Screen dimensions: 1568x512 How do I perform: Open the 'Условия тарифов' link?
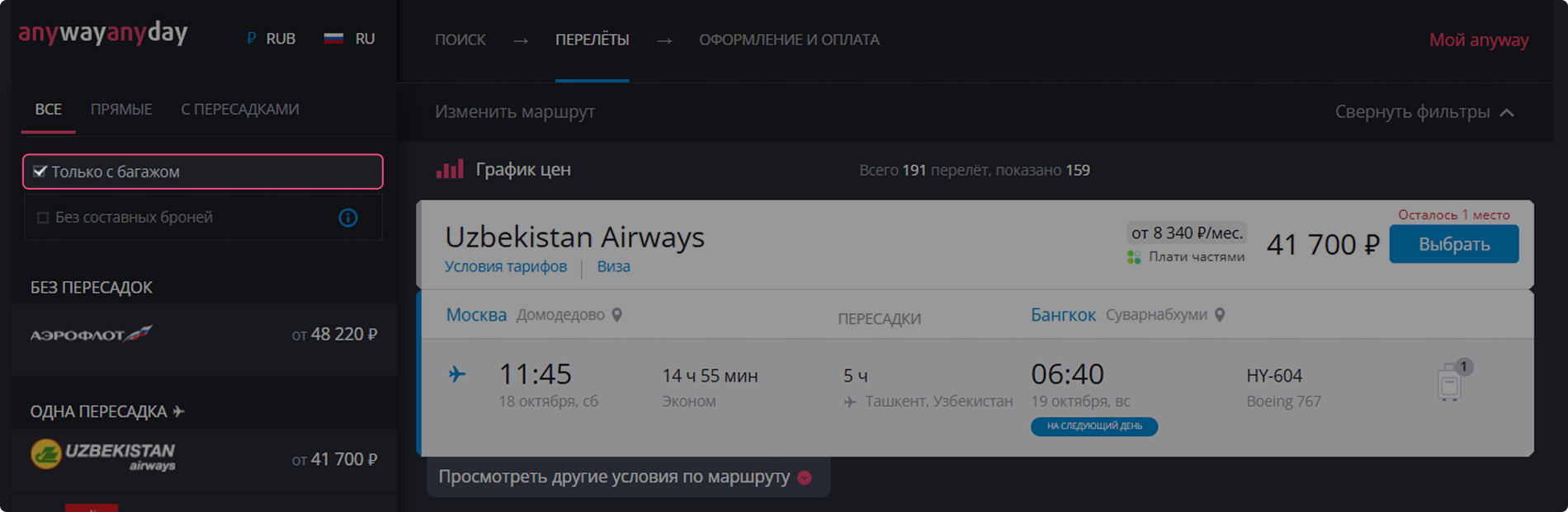pyautogui.click(x=505, y=266)
